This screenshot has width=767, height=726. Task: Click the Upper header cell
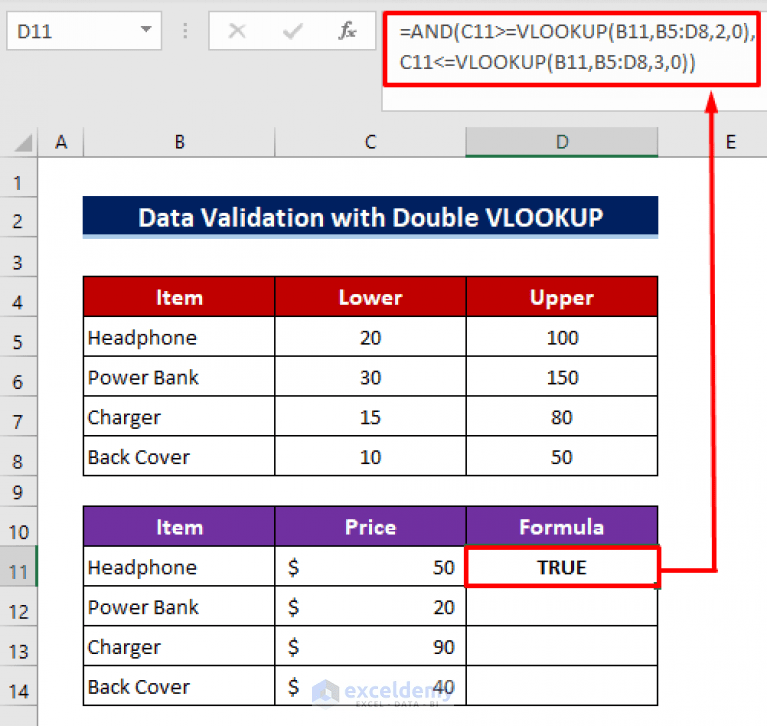click(x=562, y=297)
